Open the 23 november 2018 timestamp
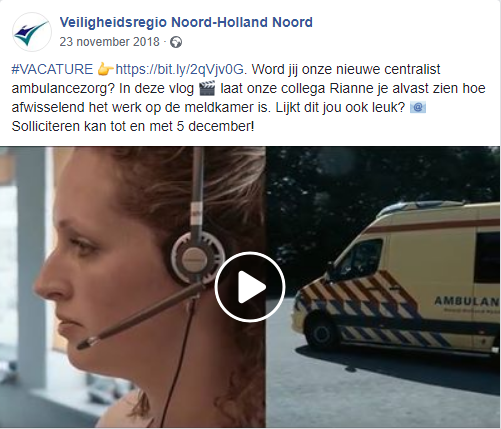501x429 pixels. click(110, 42)
